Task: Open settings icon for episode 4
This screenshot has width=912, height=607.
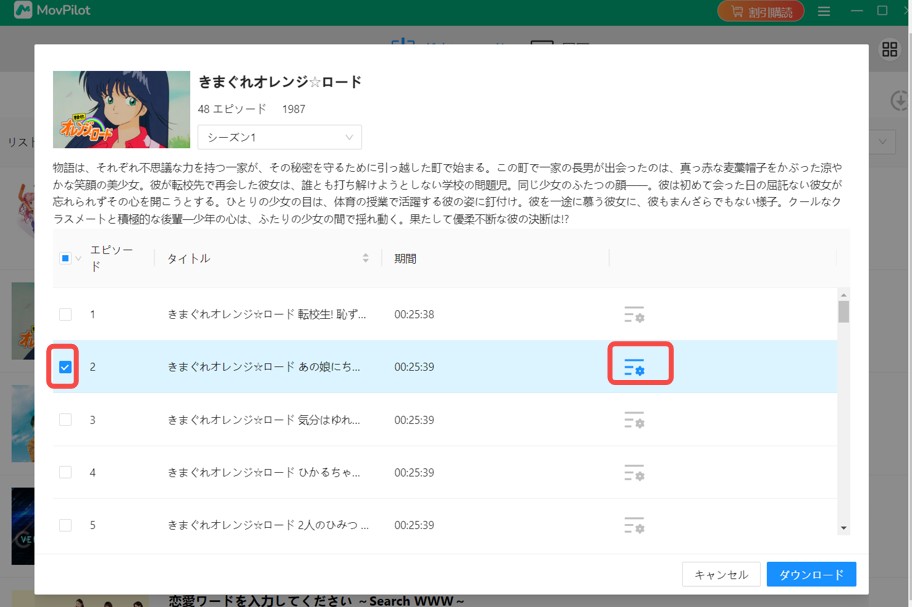Action: click(634, 473)
